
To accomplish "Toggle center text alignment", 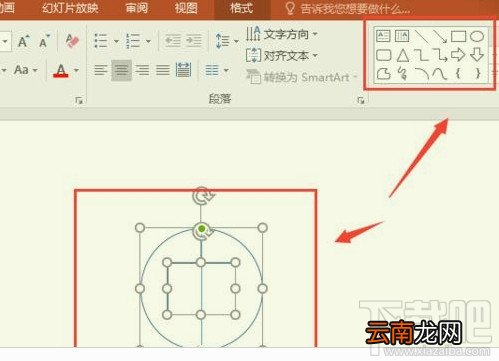I will click(x=121, y=70).
